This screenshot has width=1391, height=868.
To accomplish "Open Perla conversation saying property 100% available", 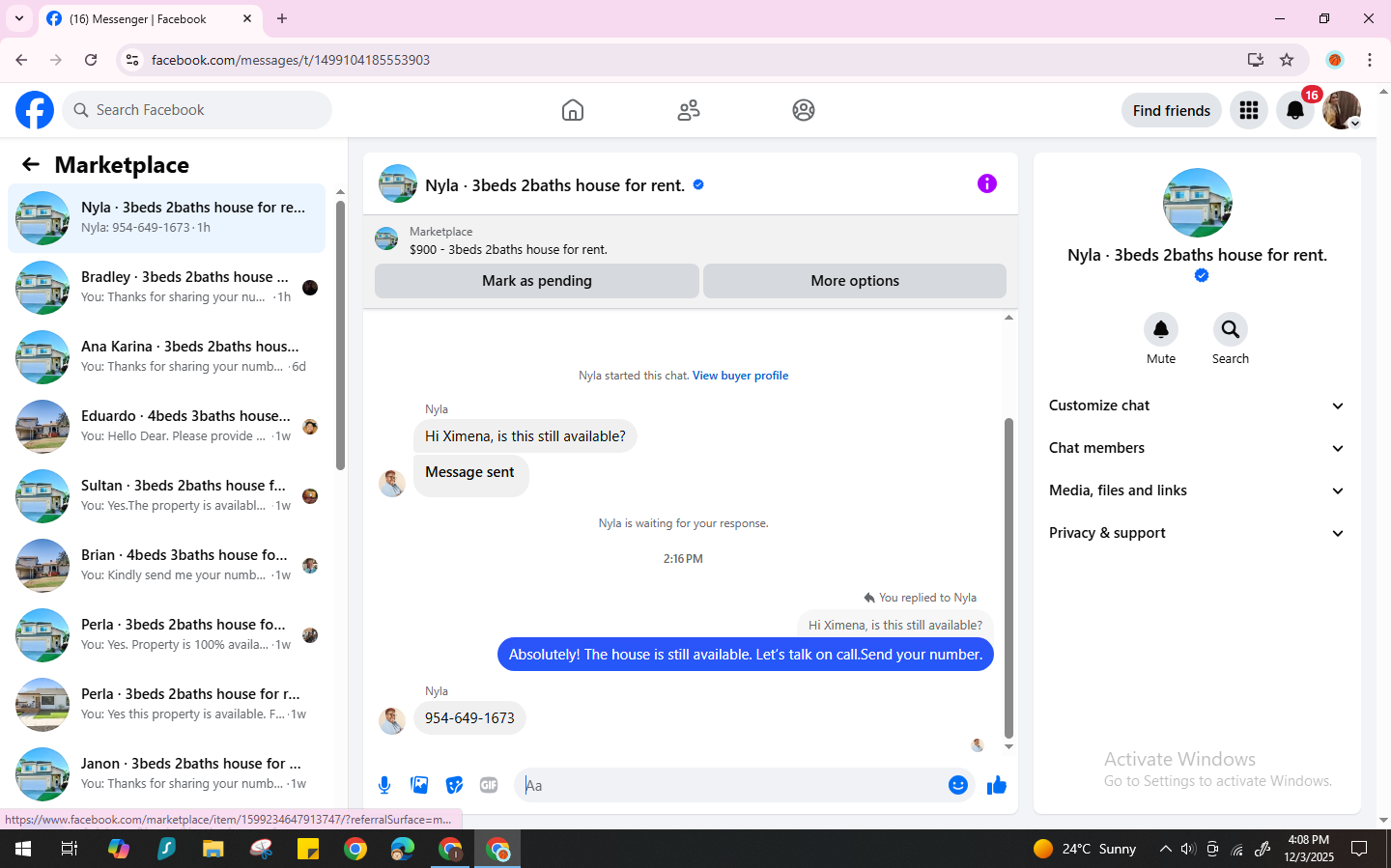I will click(166, 635).
